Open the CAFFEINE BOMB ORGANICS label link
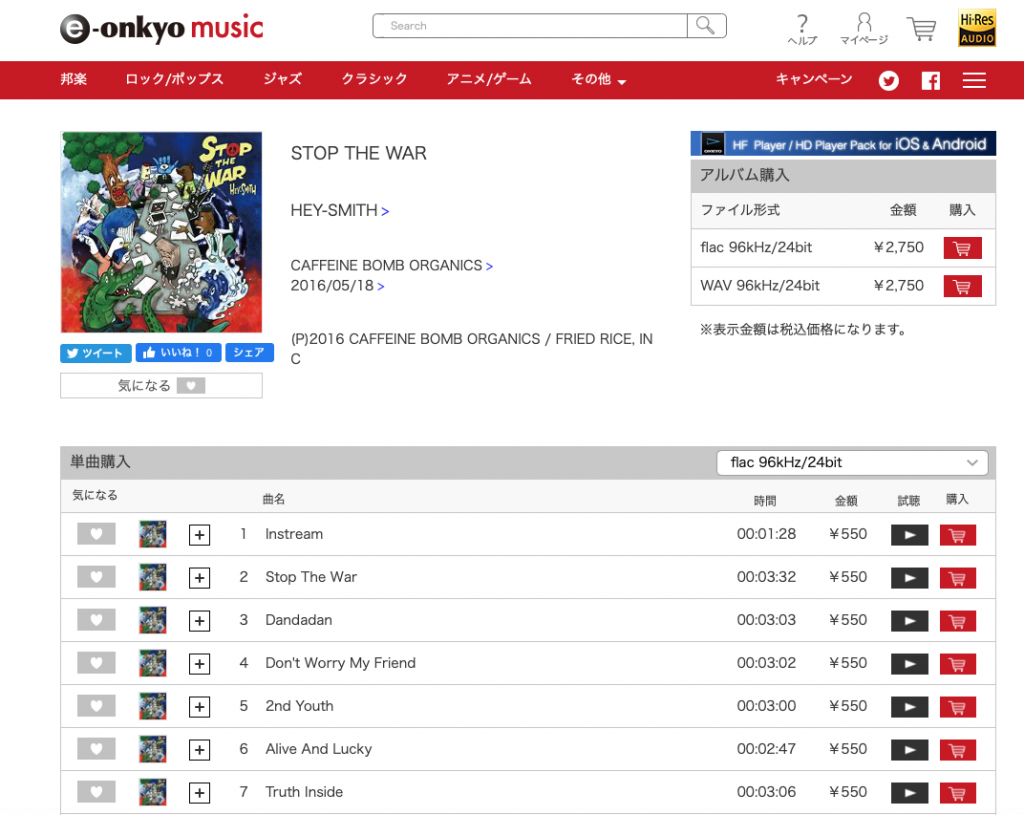 392,266
